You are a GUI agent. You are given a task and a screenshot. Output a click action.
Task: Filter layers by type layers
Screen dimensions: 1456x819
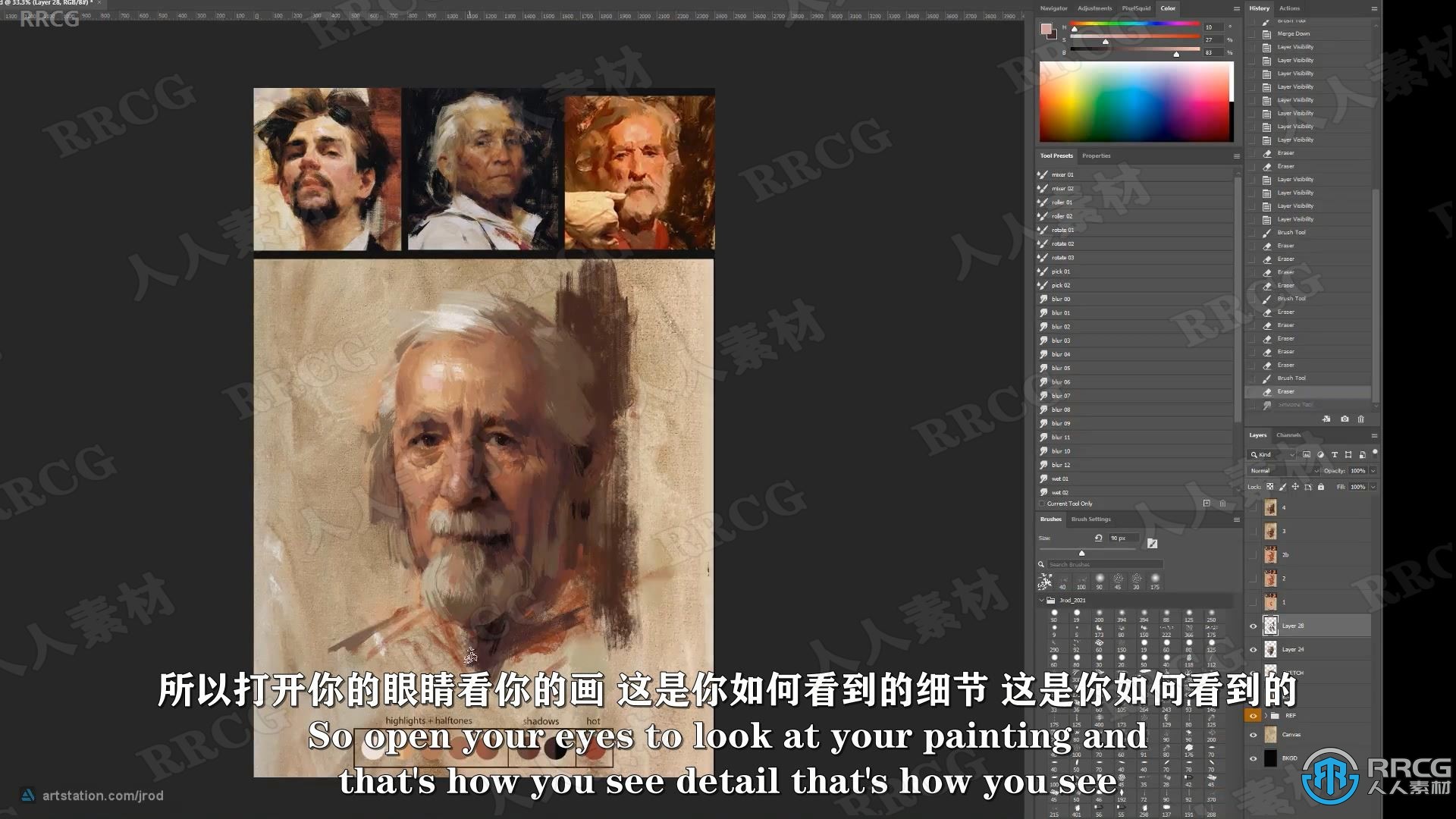coord(1334,454)
